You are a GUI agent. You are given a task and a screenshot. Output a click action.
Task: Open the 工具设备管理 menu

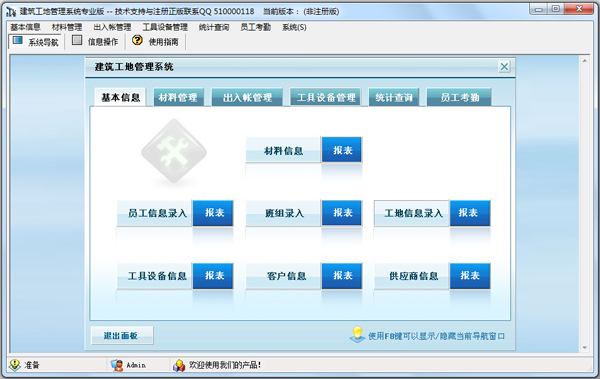(x=165, y=27)
